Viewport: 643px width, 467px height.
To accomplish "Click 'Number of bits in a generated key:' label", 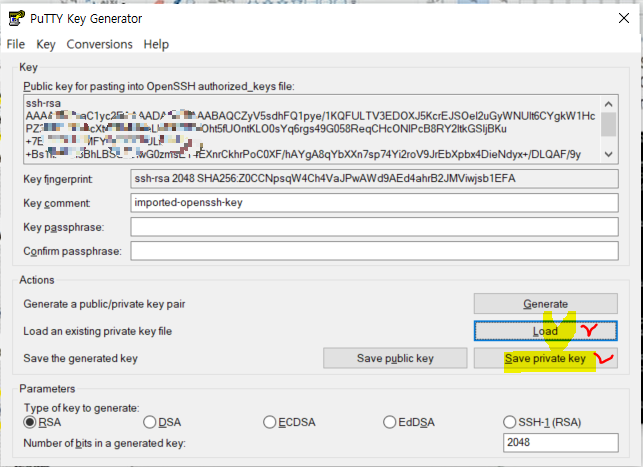I will [x=105, y=443].
